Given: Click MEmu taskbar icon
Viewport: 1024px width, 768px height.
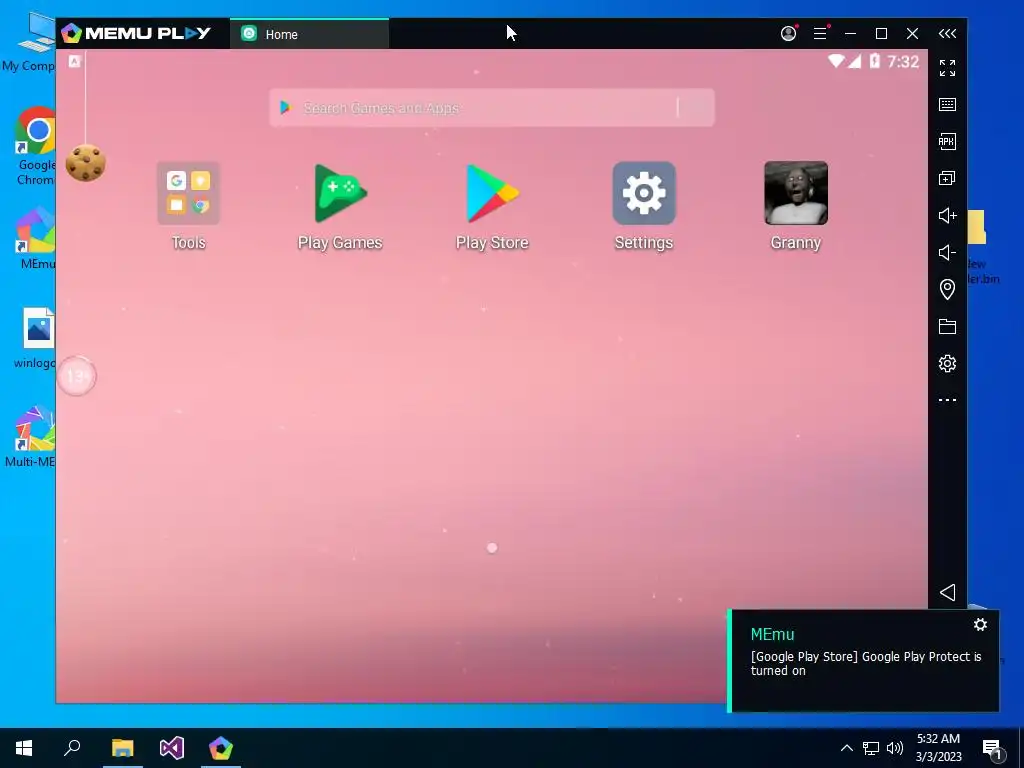Looking at the screenshot, I should 221,748.
